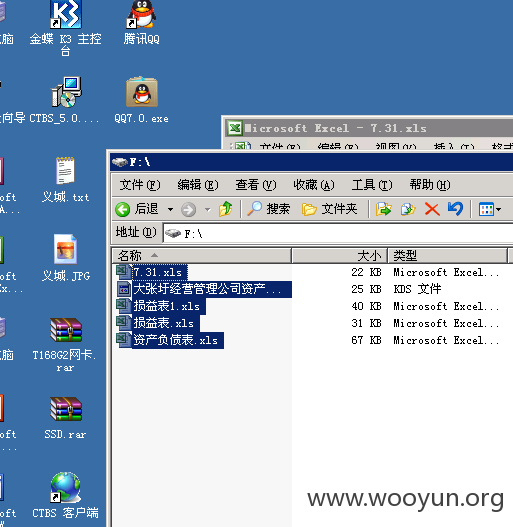Click the blue Undo arrow icon
Viewport: 513px width, 527px height.
455,209
